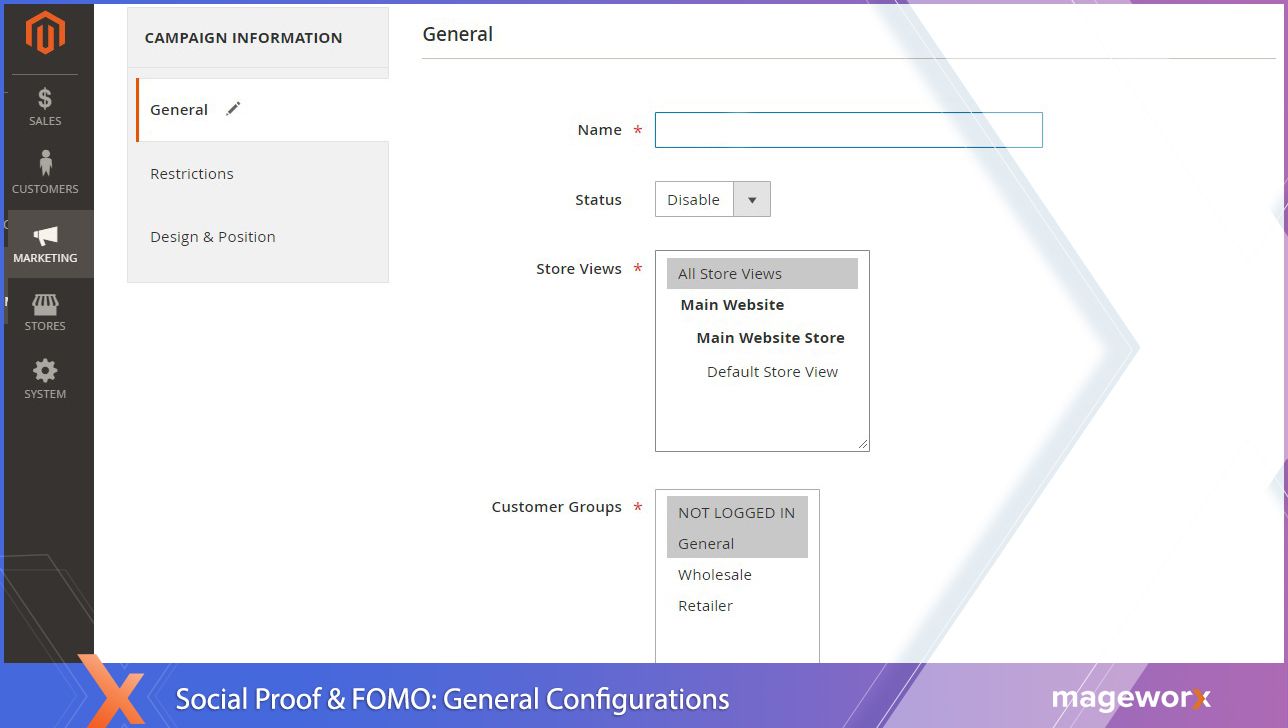Switch to the General tab
Viewport: 1288px width, 728px height.
(179, 110)
